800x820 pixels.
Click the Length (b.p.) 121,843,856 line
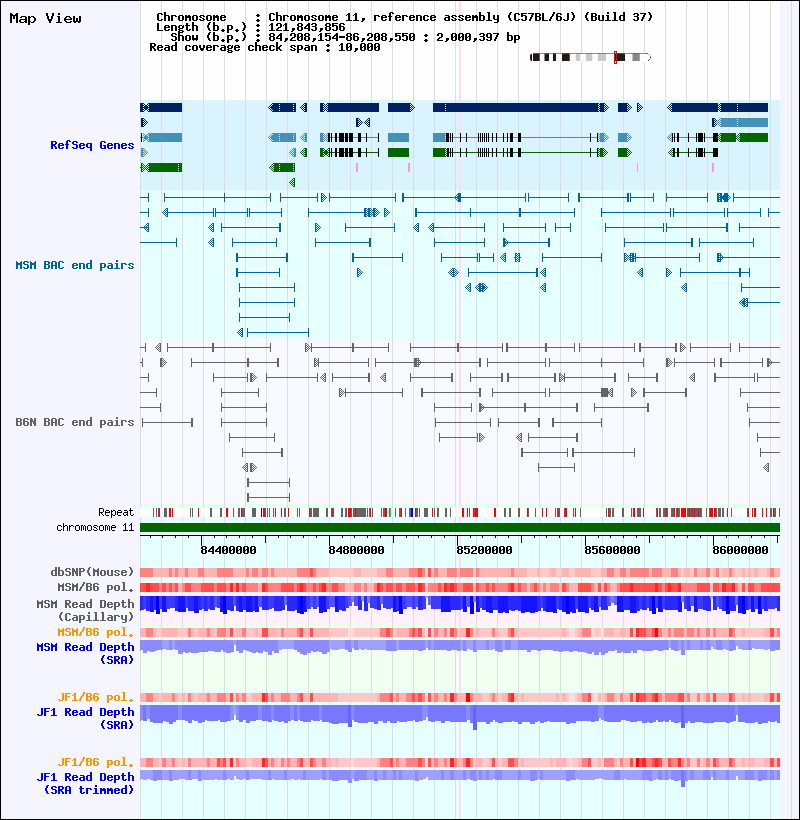[x=251, y=27]
